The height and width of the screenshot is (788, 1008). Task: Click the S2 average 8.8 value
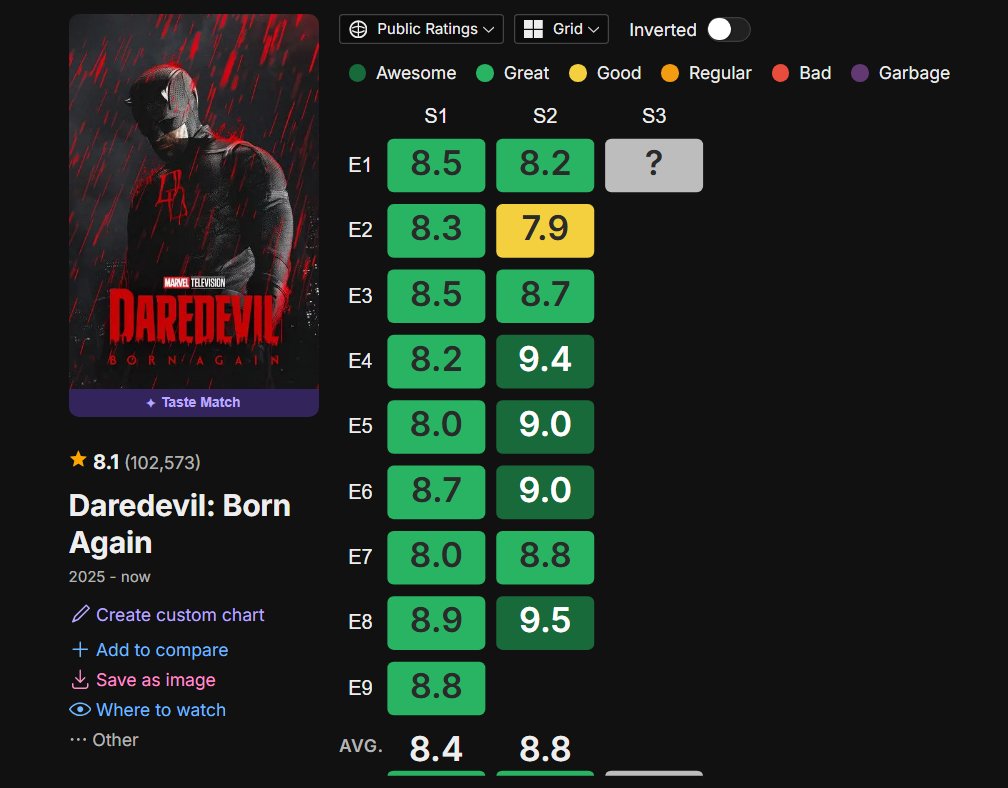[545, 749]
